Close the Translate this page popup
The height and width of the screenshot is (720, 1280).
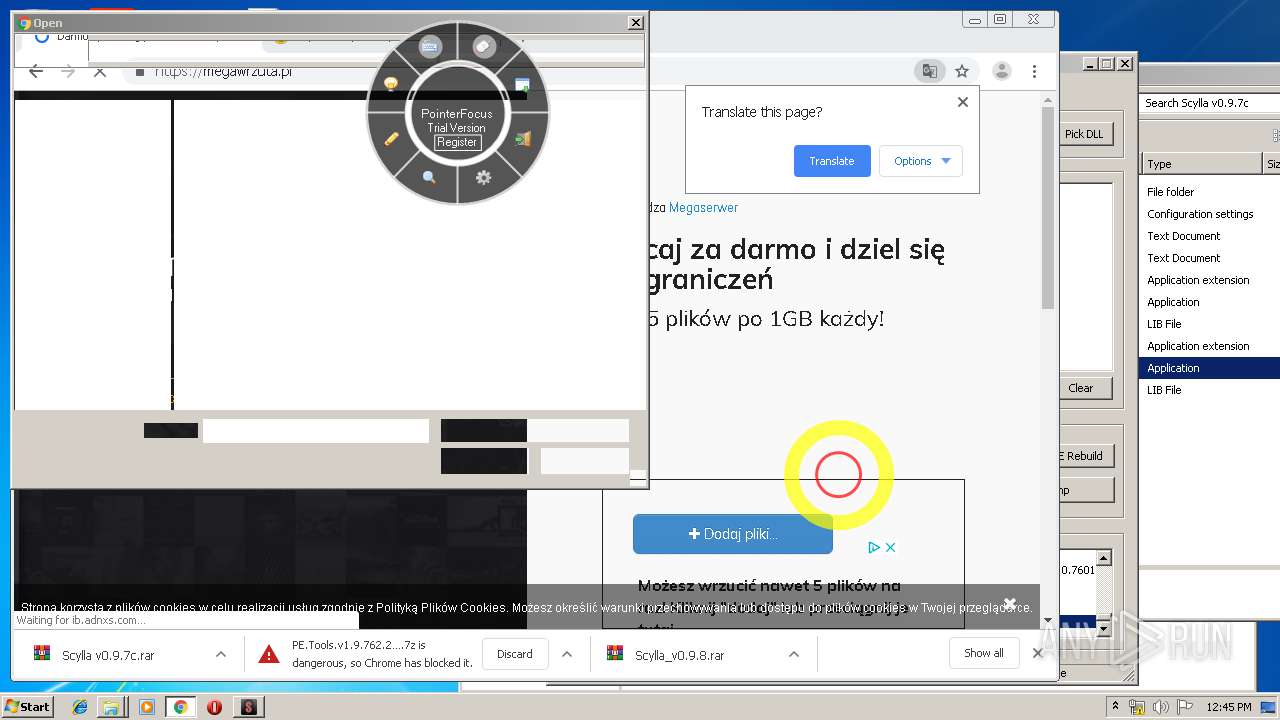coord(963,102)
